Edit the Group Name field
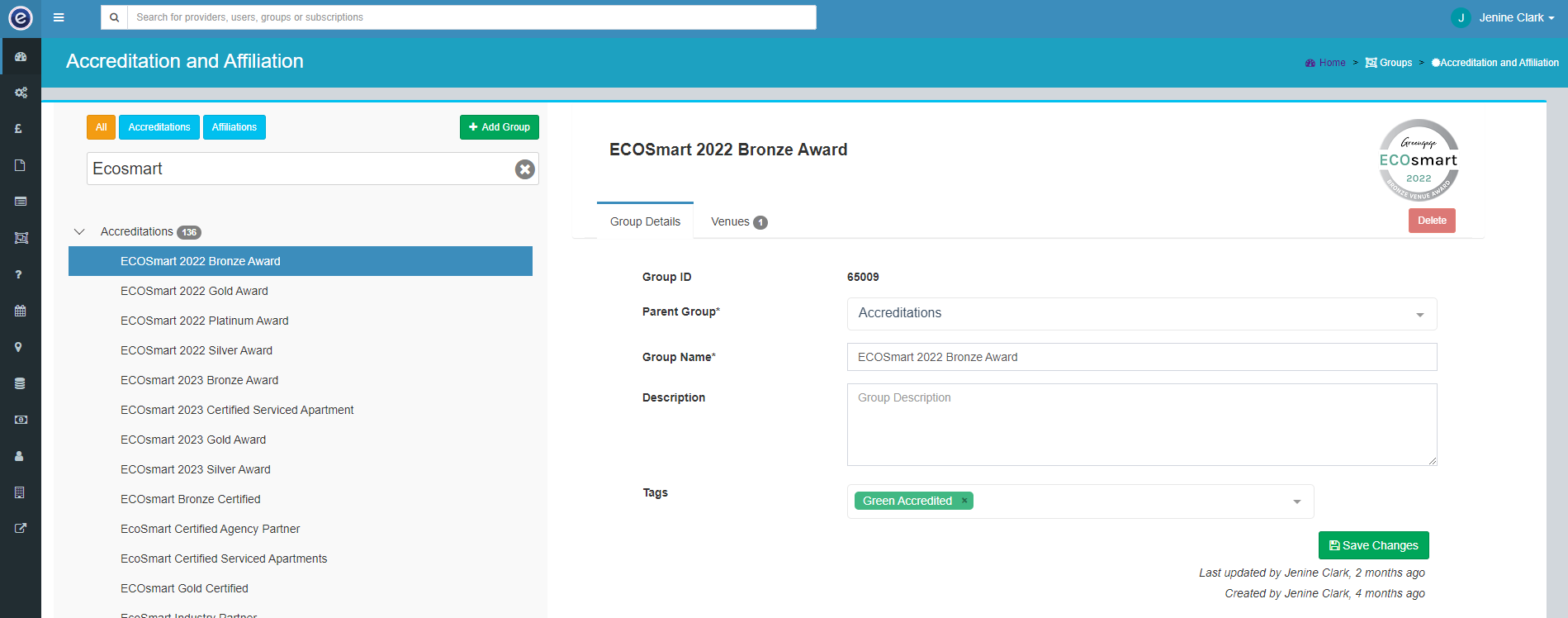 tap(1142, 357)
